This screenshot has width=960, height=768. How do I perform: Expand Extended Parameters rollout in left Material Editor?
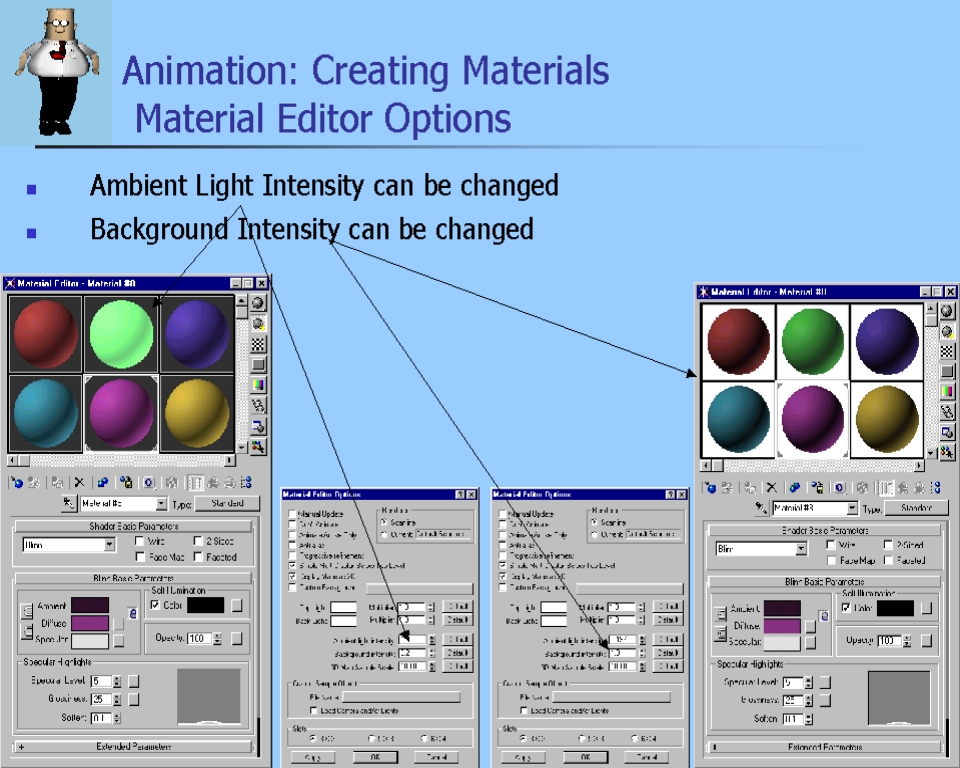(x=134, y=746)
